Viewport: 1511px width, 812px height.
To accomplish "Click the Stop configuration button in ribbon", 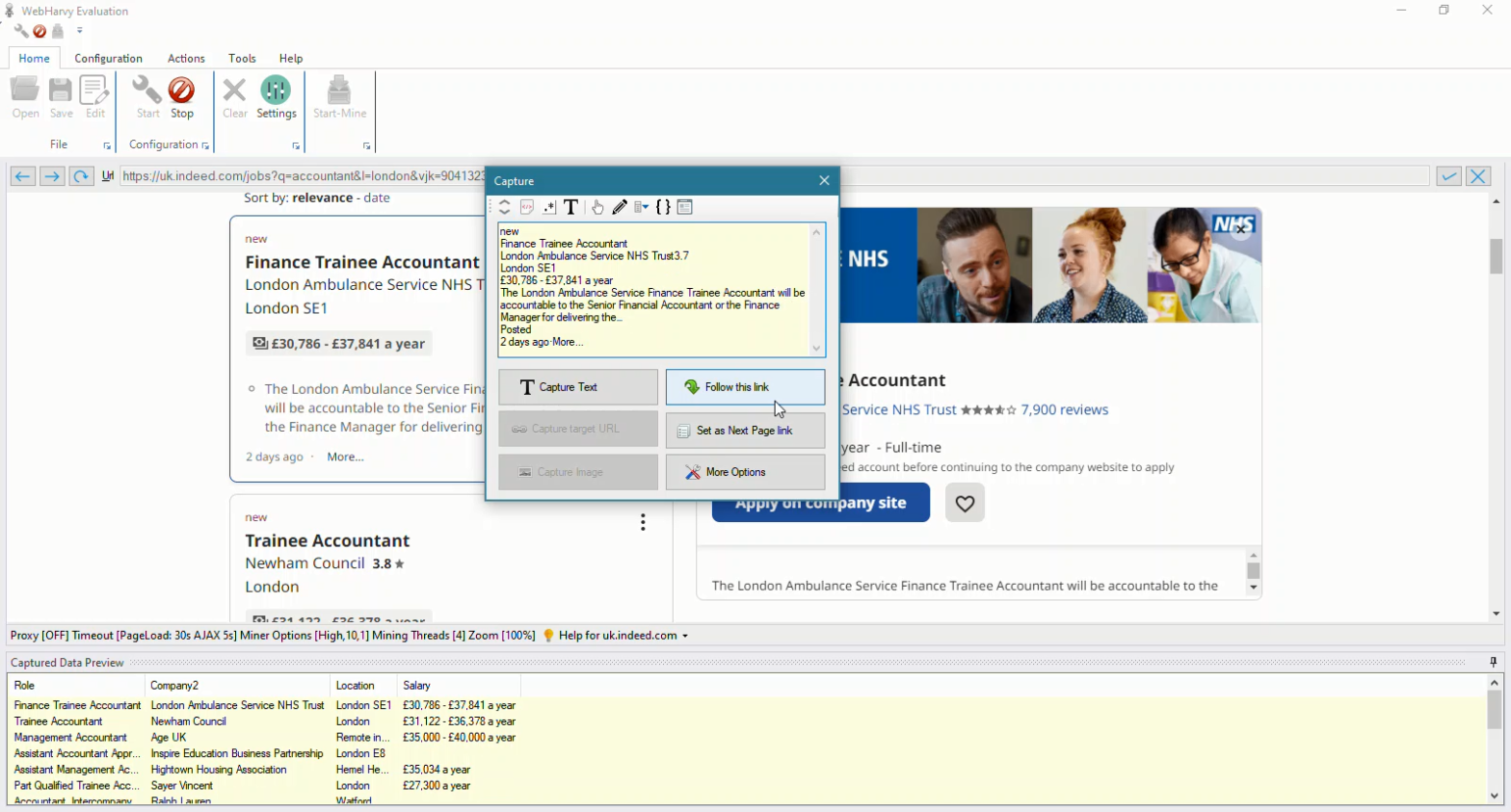I will pos(181,97).
